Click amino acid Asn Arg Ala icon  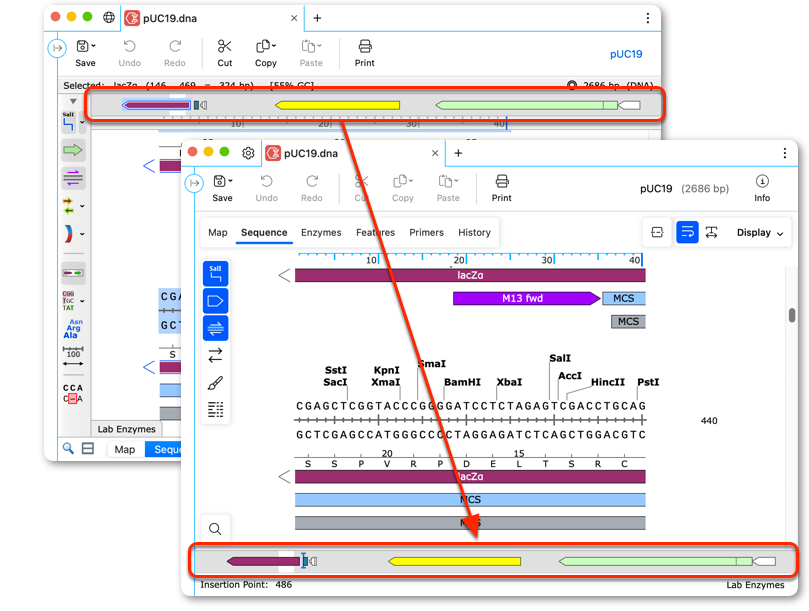coord(73,328)
